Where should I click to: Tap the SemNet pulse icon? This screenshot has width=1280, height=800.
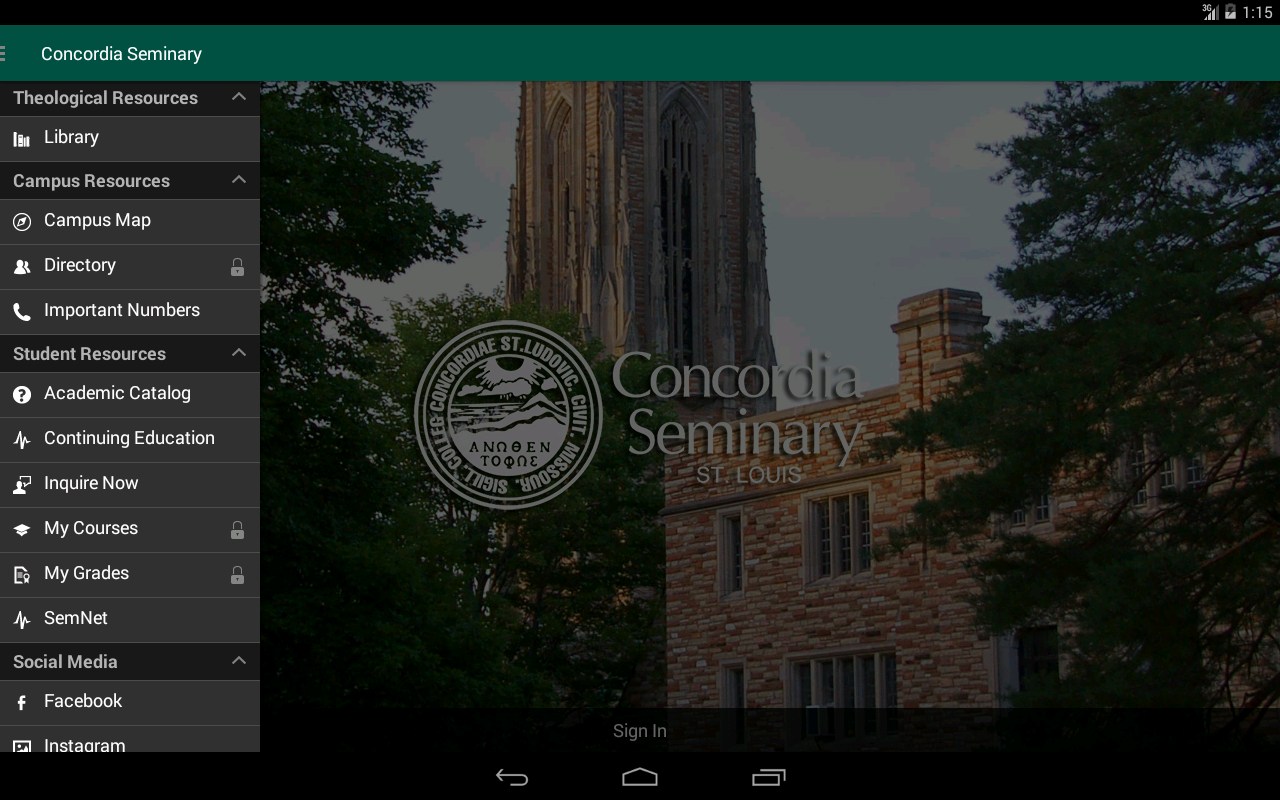click(22, 620)
